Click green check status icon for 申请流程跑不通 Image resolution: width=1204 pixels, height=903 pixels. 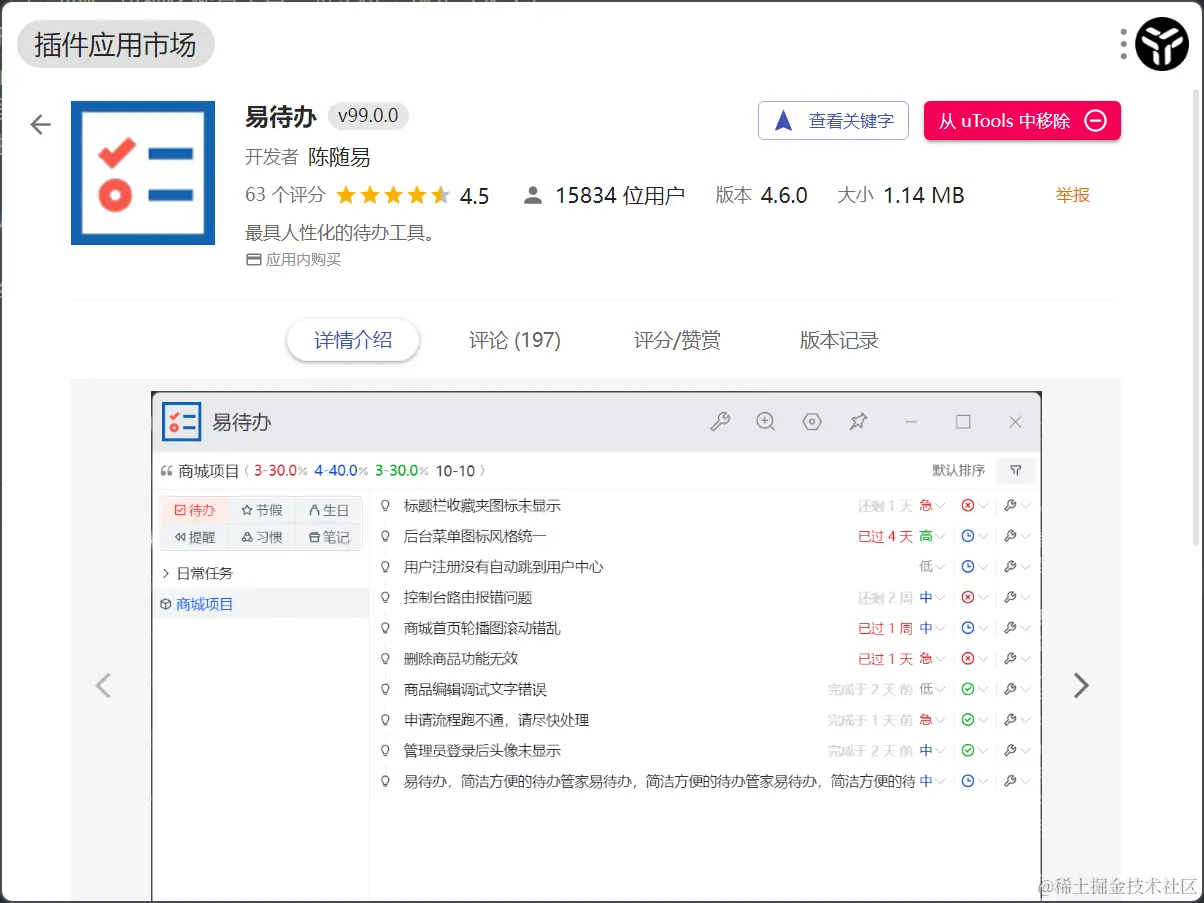(x=968, y=720)
